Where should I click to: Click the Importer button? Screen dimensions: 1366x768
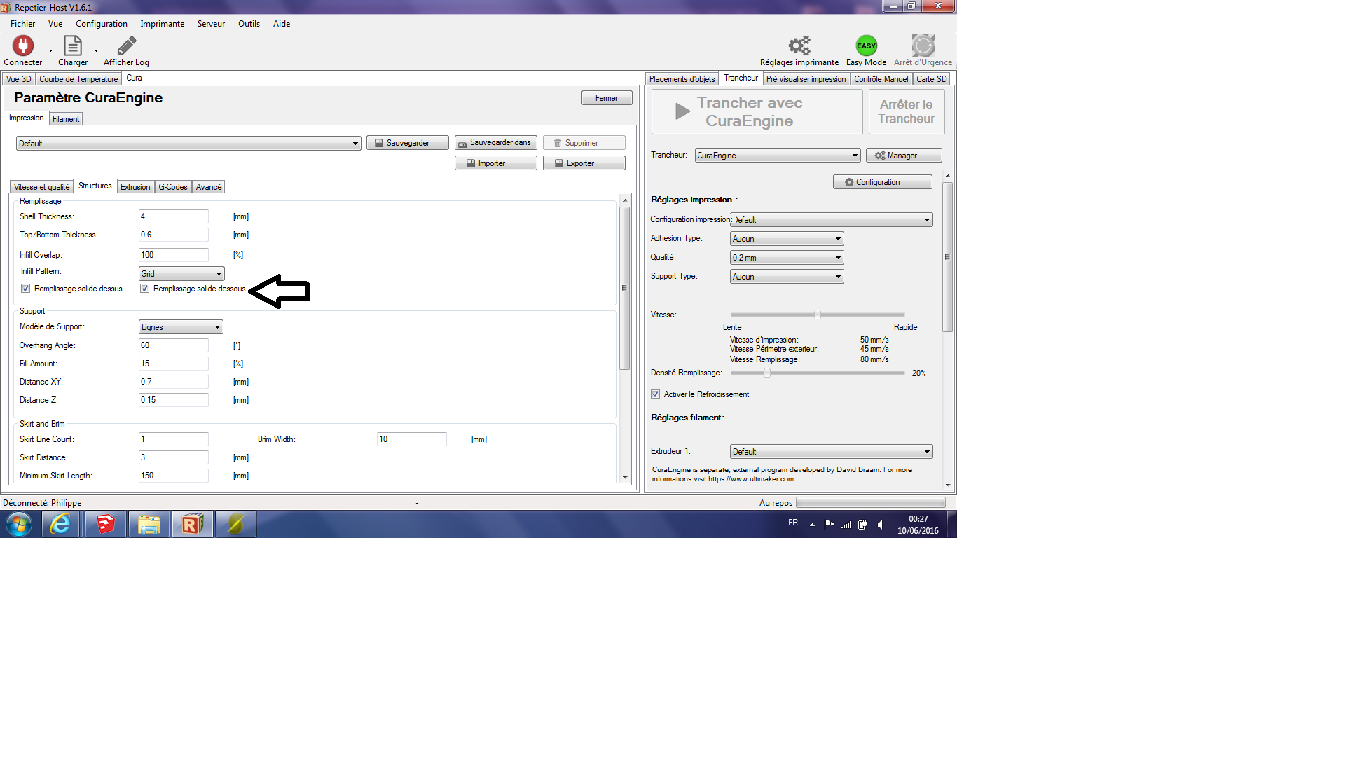[x=495, y=163]
